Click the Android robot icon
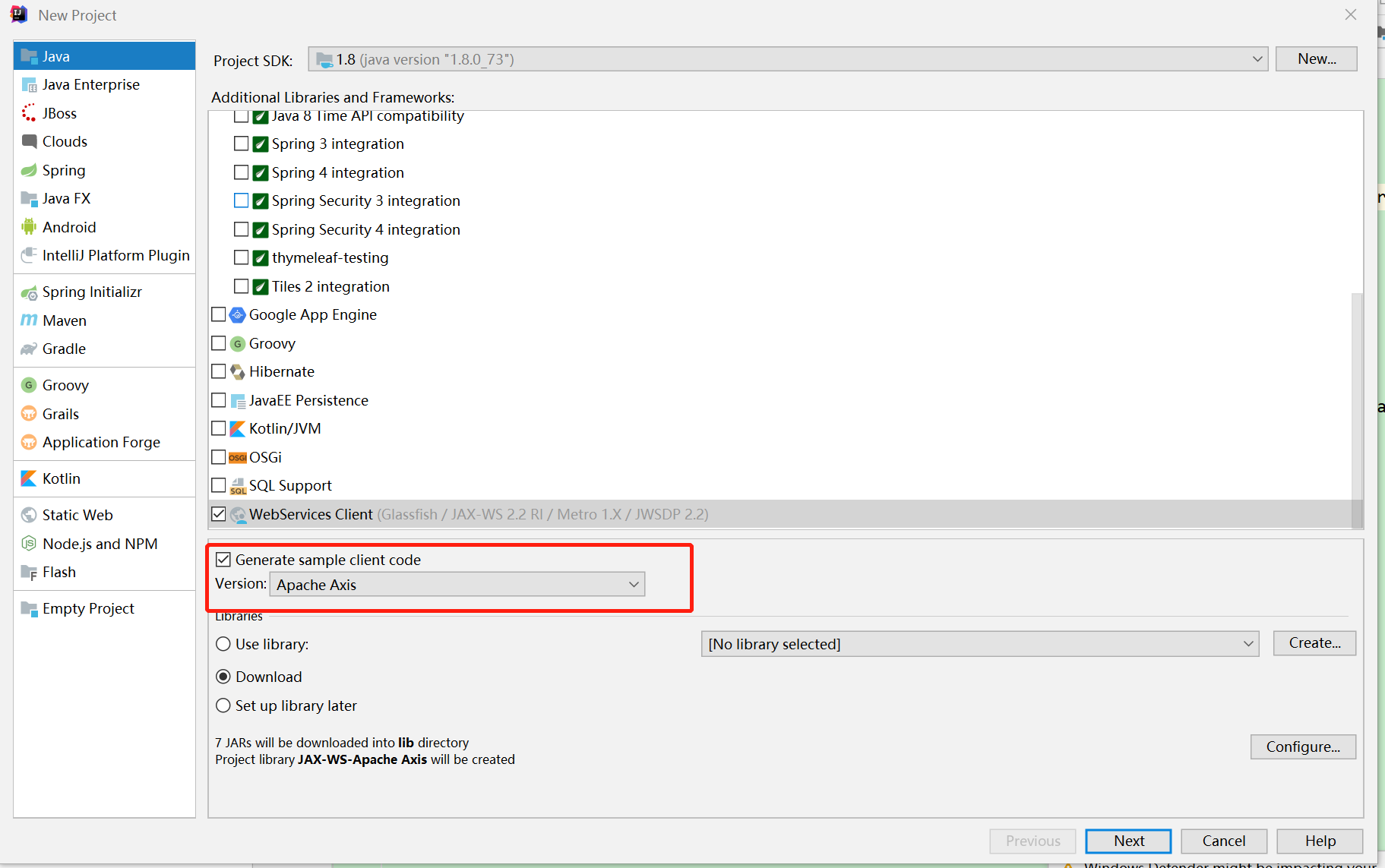The image size is (1385, 868). point(29,227)
